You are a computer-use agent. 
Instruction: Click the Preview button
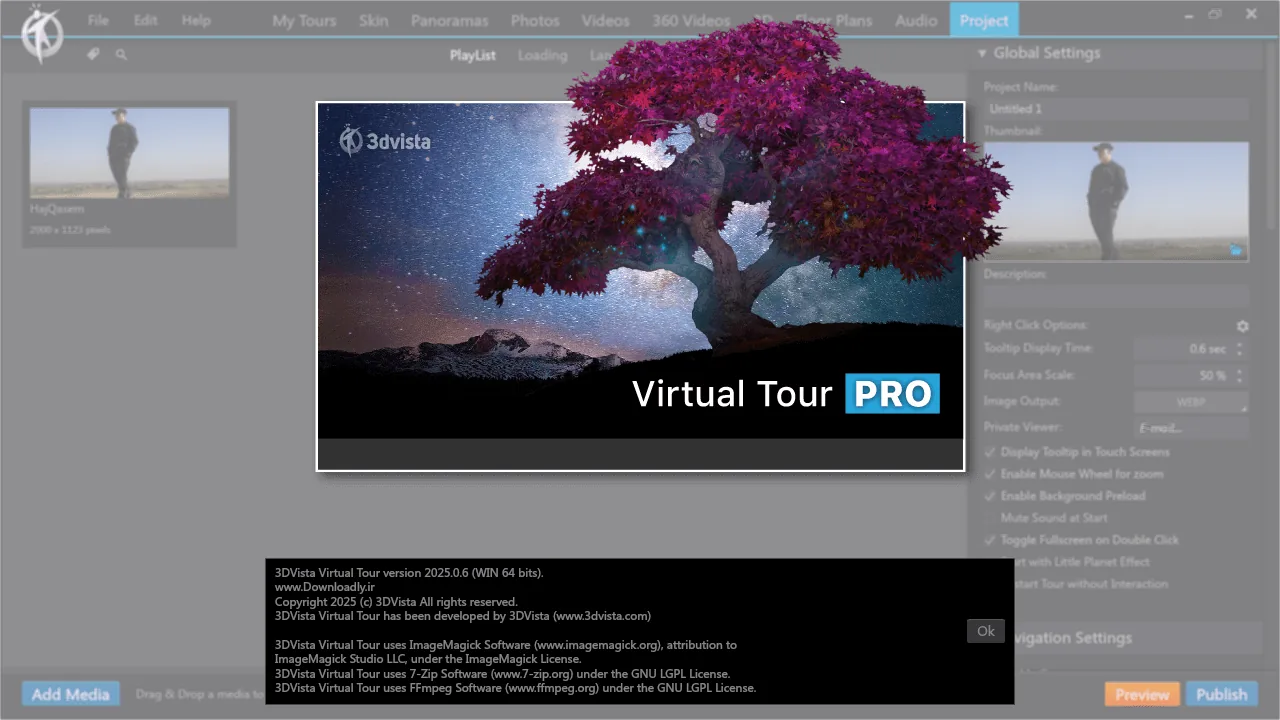click(1142, 694)
